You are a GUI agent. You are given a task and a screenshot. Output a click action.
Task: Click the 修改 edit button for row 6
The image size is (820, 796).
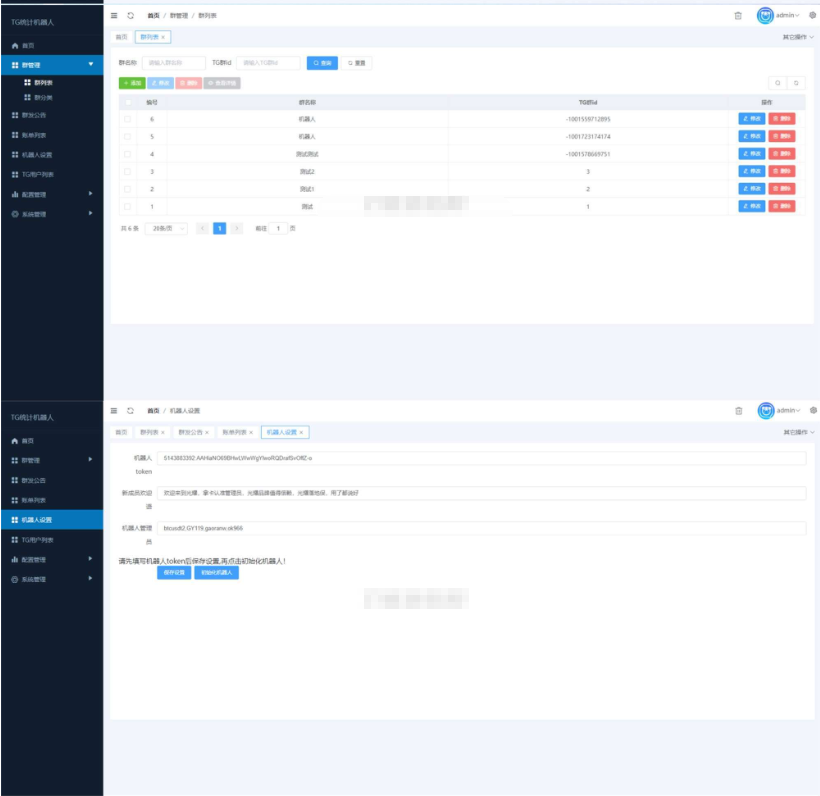(751, 119)
